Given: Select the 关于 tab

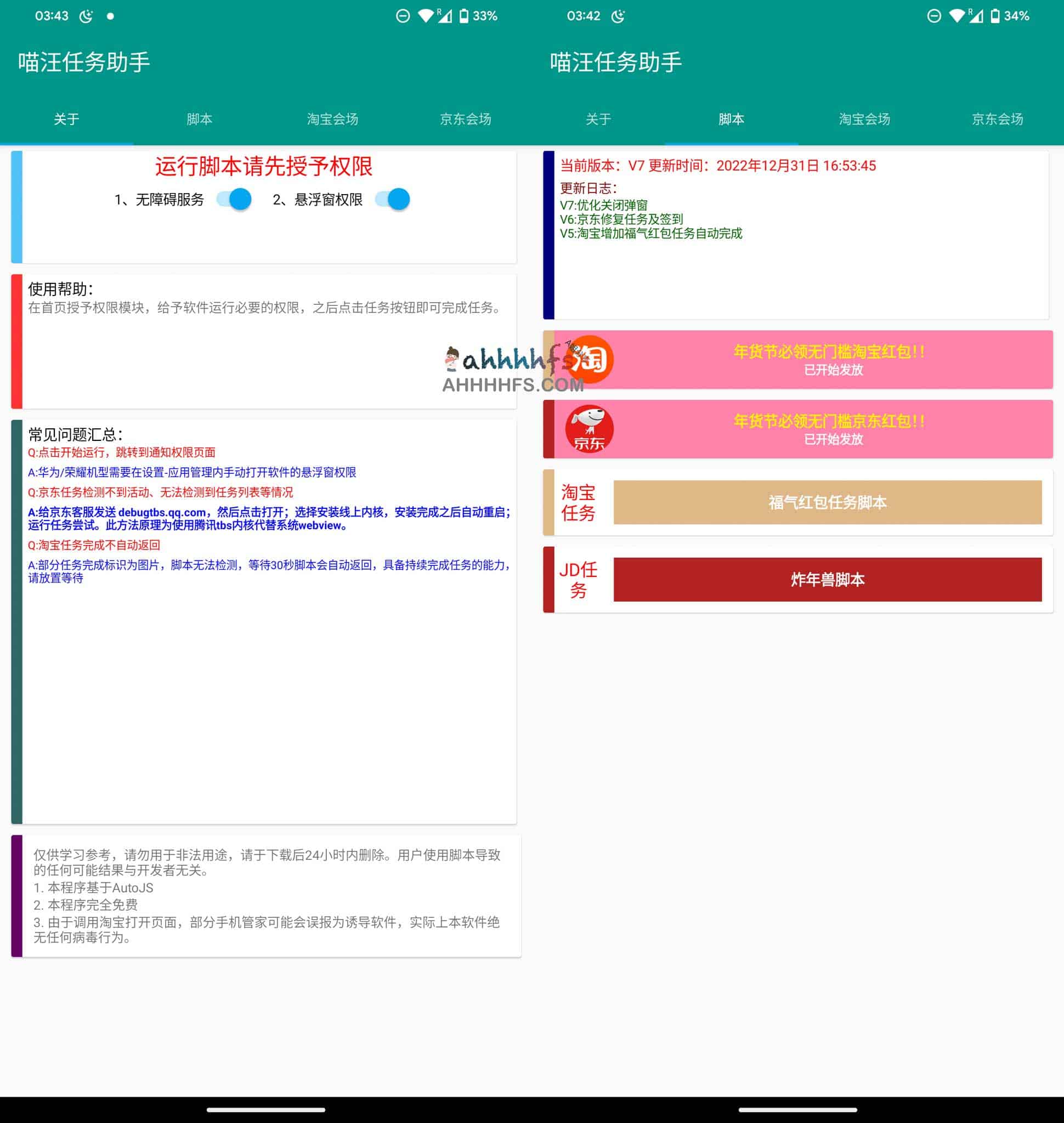Looking at the screenshot, I should (66, 119).
